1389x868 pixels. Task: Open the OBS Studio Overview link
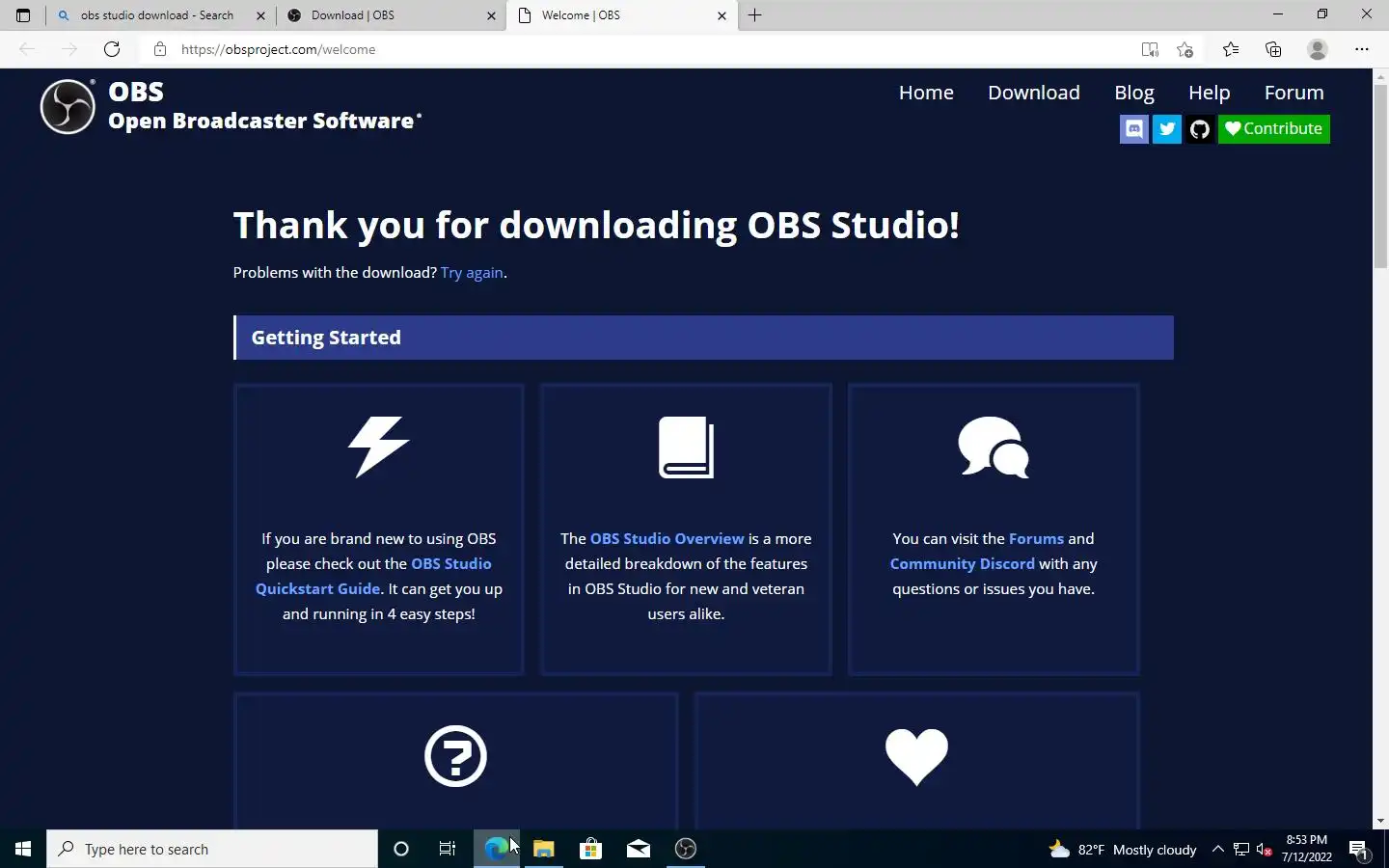(667, 539)
